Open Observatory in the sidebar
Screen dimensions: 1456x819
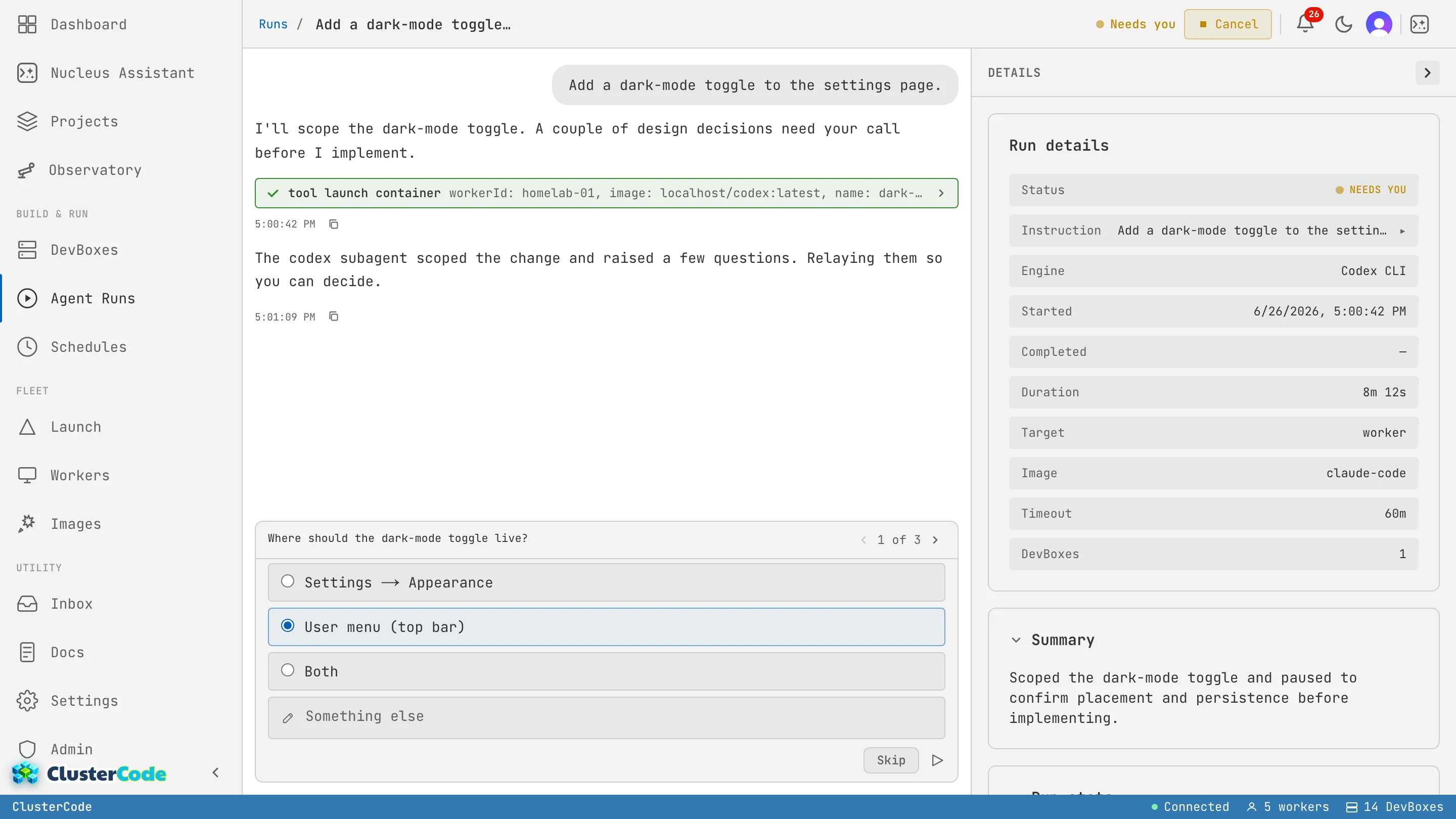pyautogui.click(x=95, y=170)
